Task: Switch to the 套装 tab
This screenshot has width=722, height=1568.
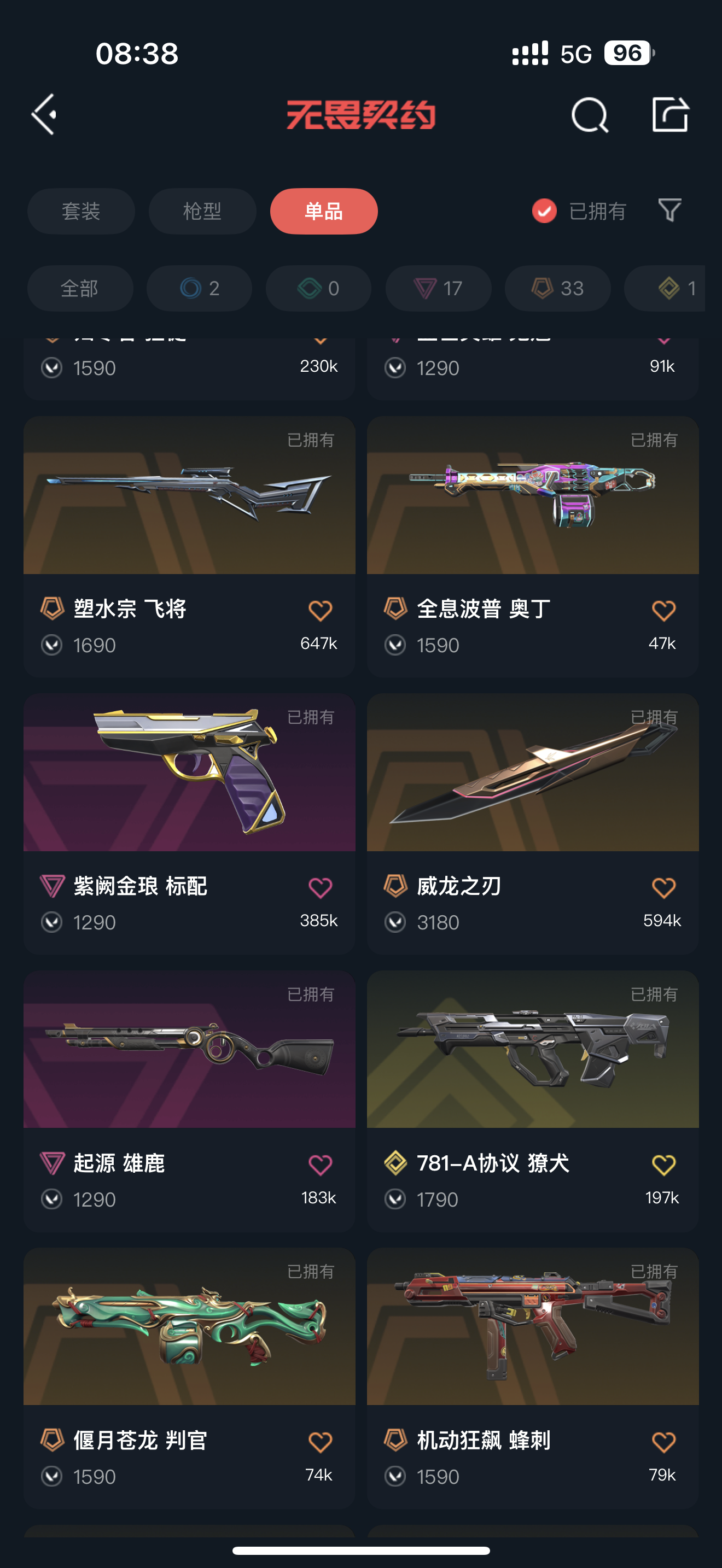Action: (81, 211)
